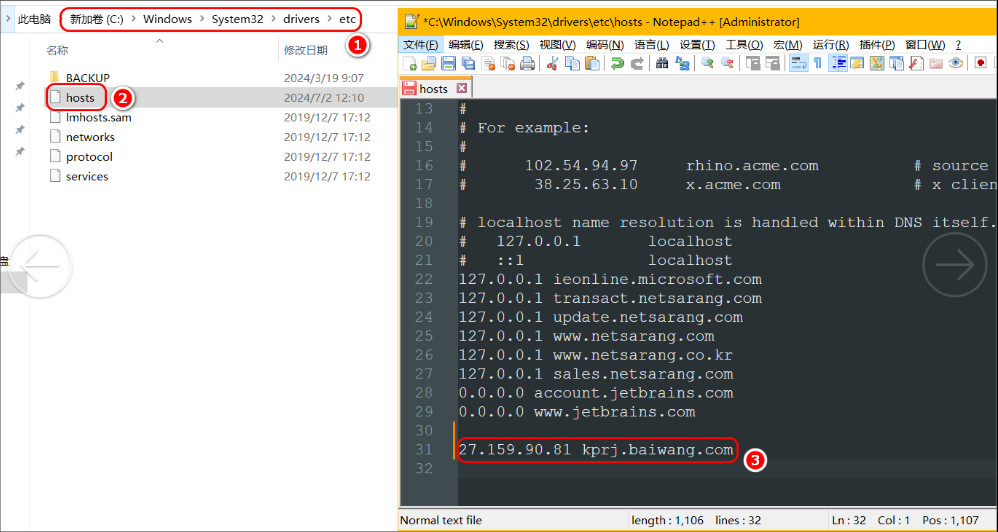
Task: Click the New file toolbar icon
Action: click(x=410, y=63)
